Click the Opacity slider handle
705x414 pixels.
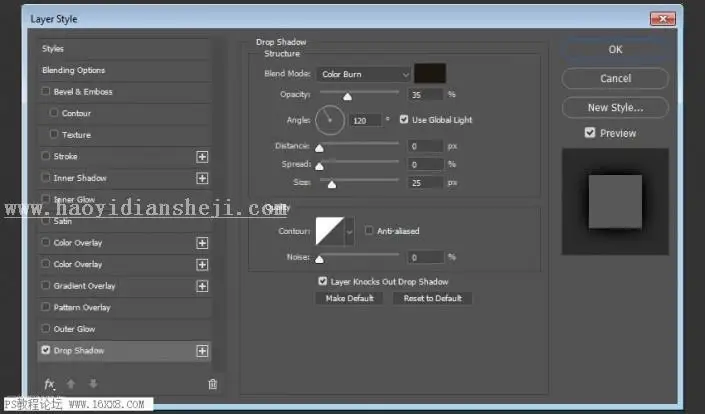point(348,97)
